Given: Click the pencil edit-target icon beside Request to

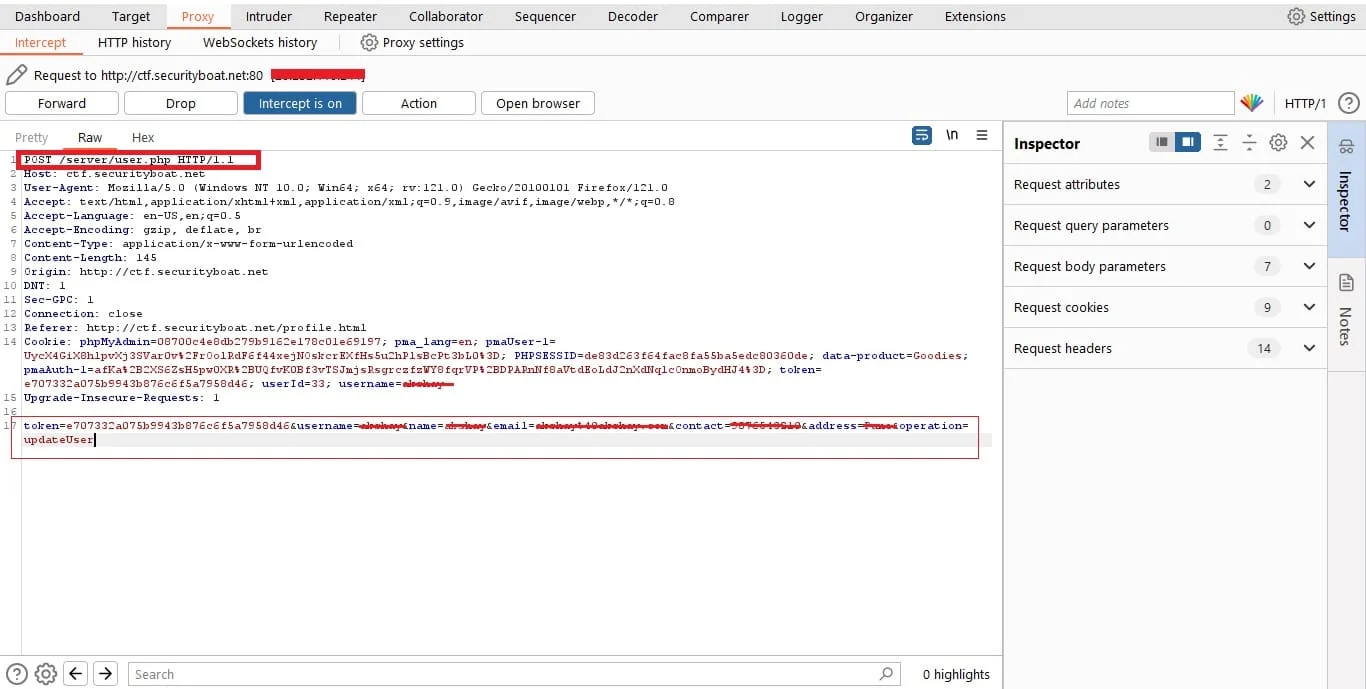Looking at the screenshot, I should coord(16,75).
